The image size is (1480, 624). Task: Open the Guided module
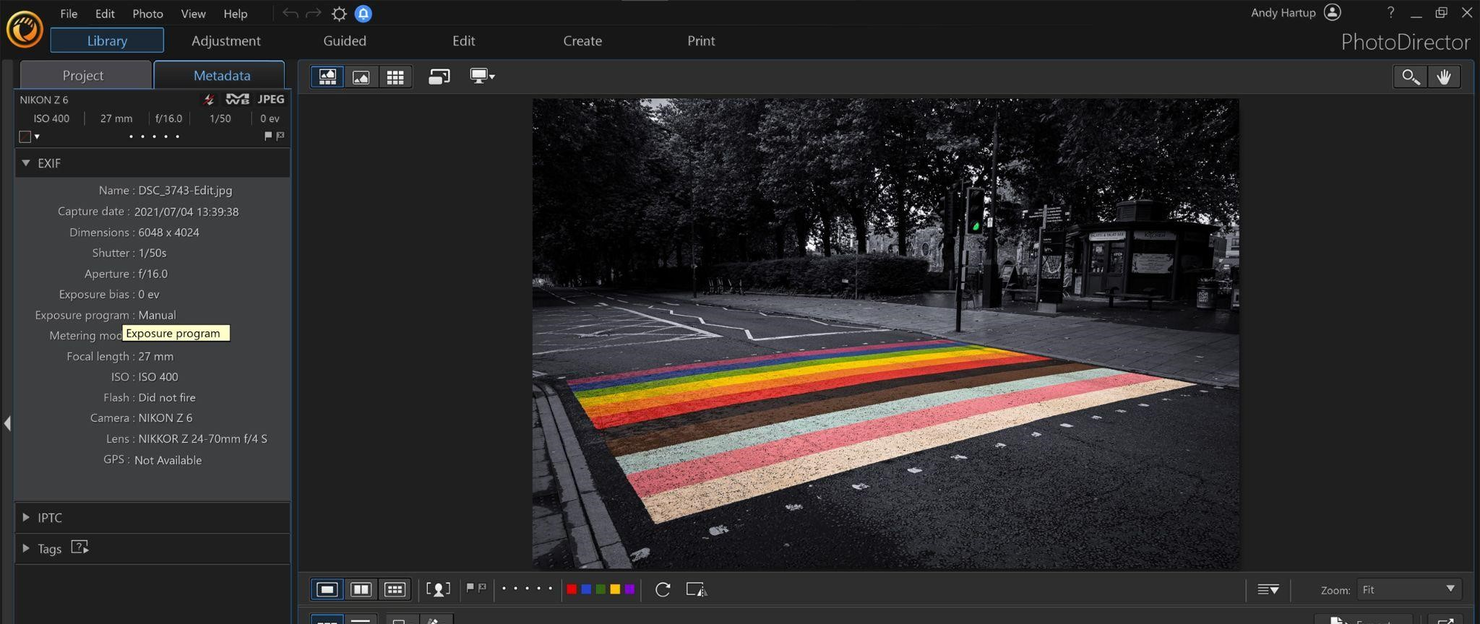[345, 41]
